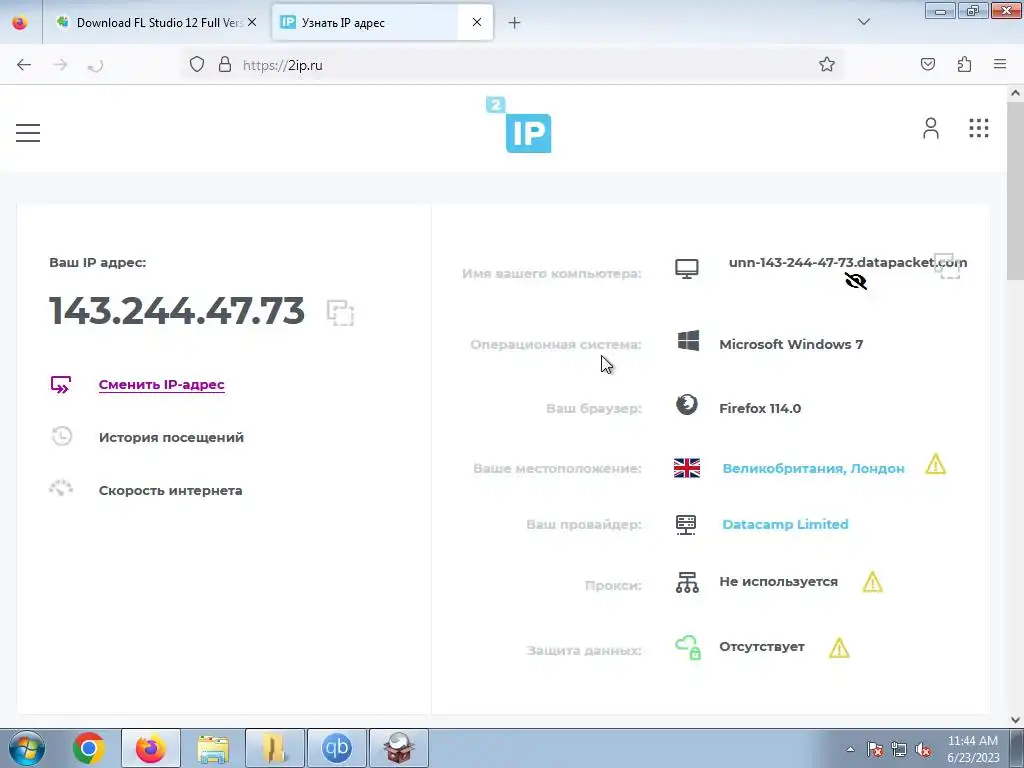Select Firefox 114.0 text

[760, 408]
